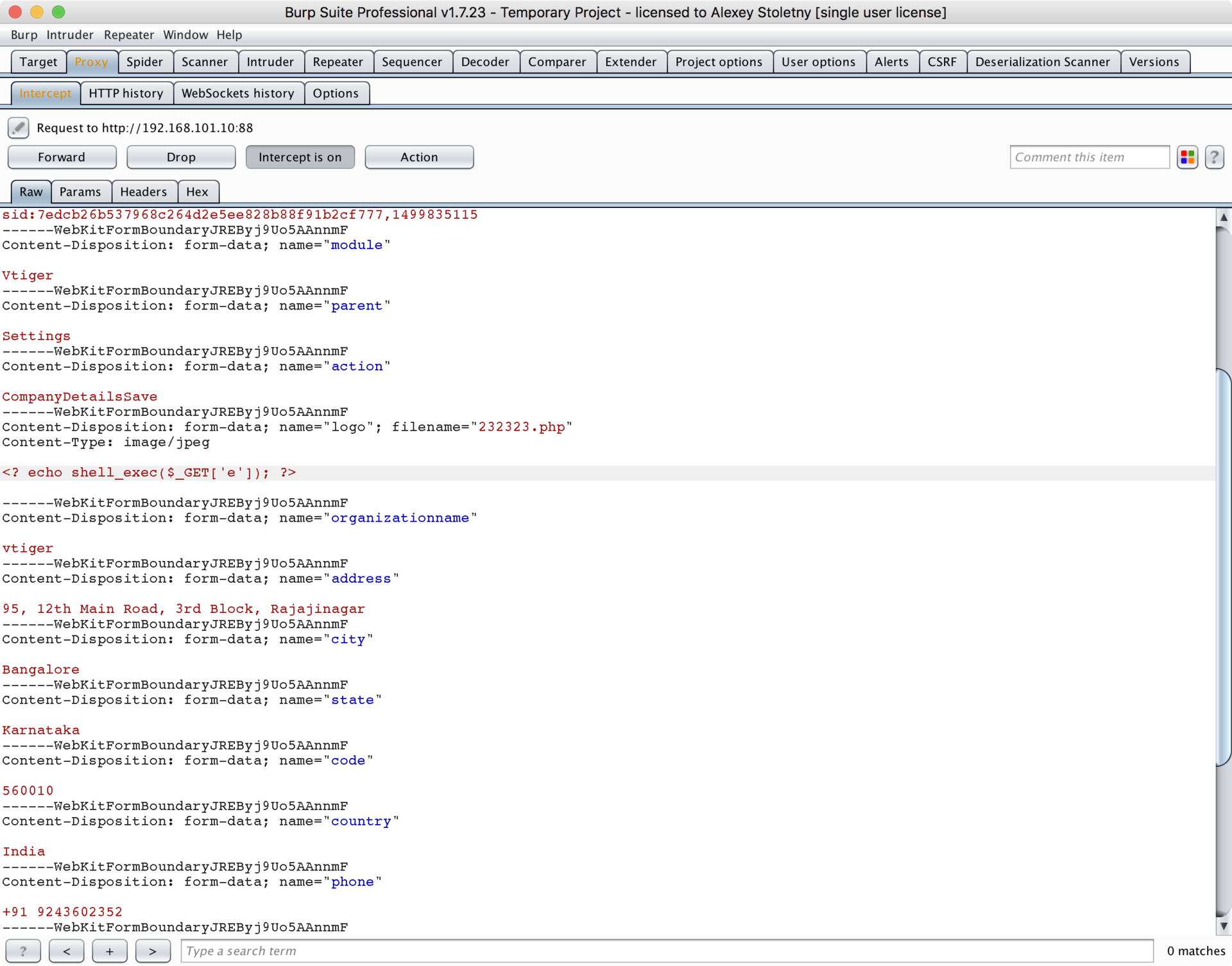Switch to the Repeater tool tab

(x=338, y=62)
